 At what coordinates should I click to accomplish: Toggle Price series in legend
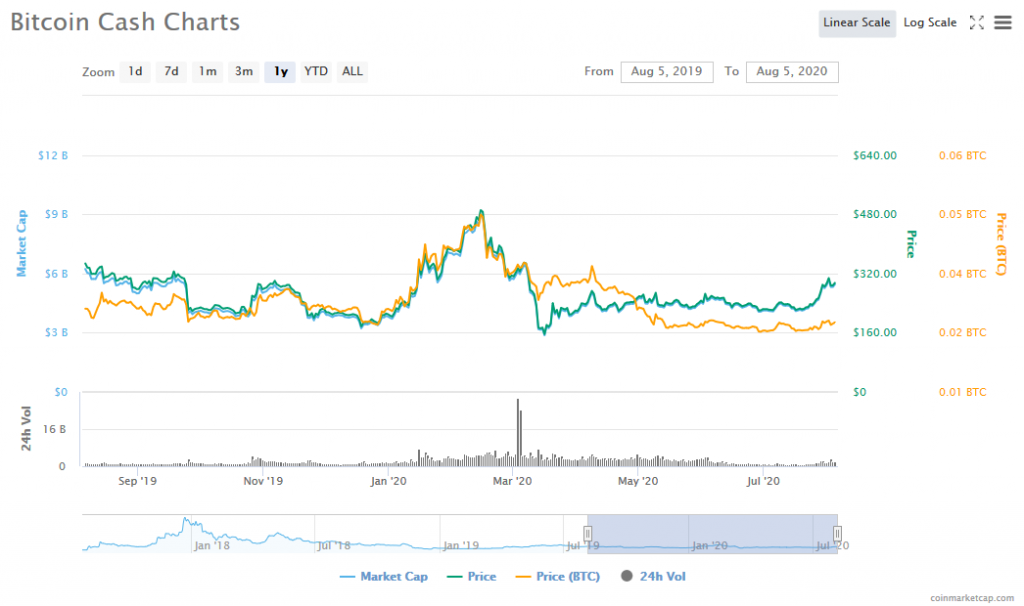tap(472, 577)
